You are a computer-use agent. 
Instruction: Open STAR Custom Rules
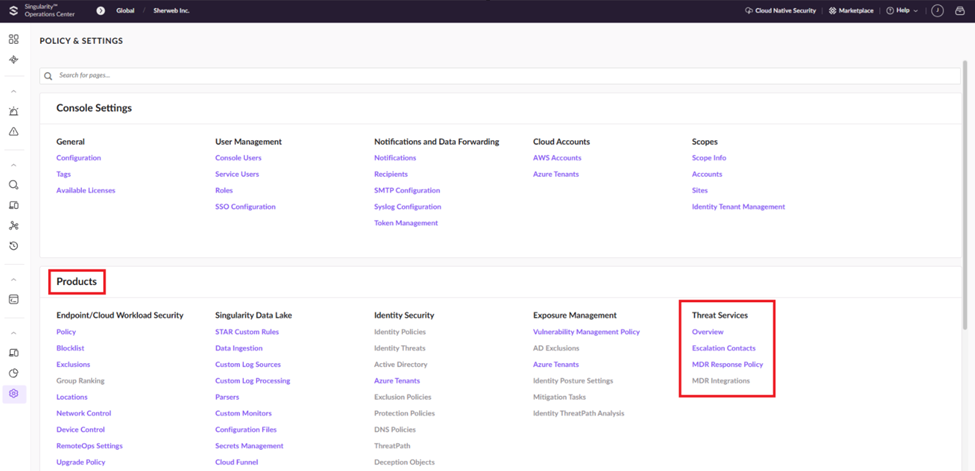coord(247,332)
